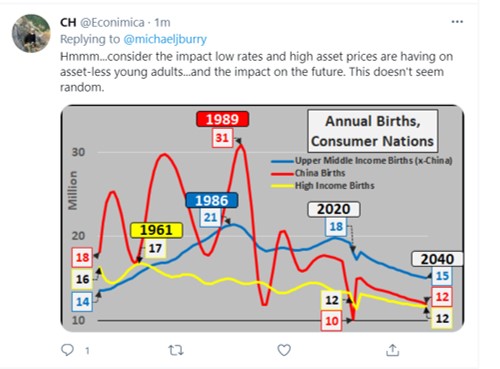The width and height of the screenshot is (500, 369).
Task: Like the tweet with the heart icon
Action: point(284,350)
